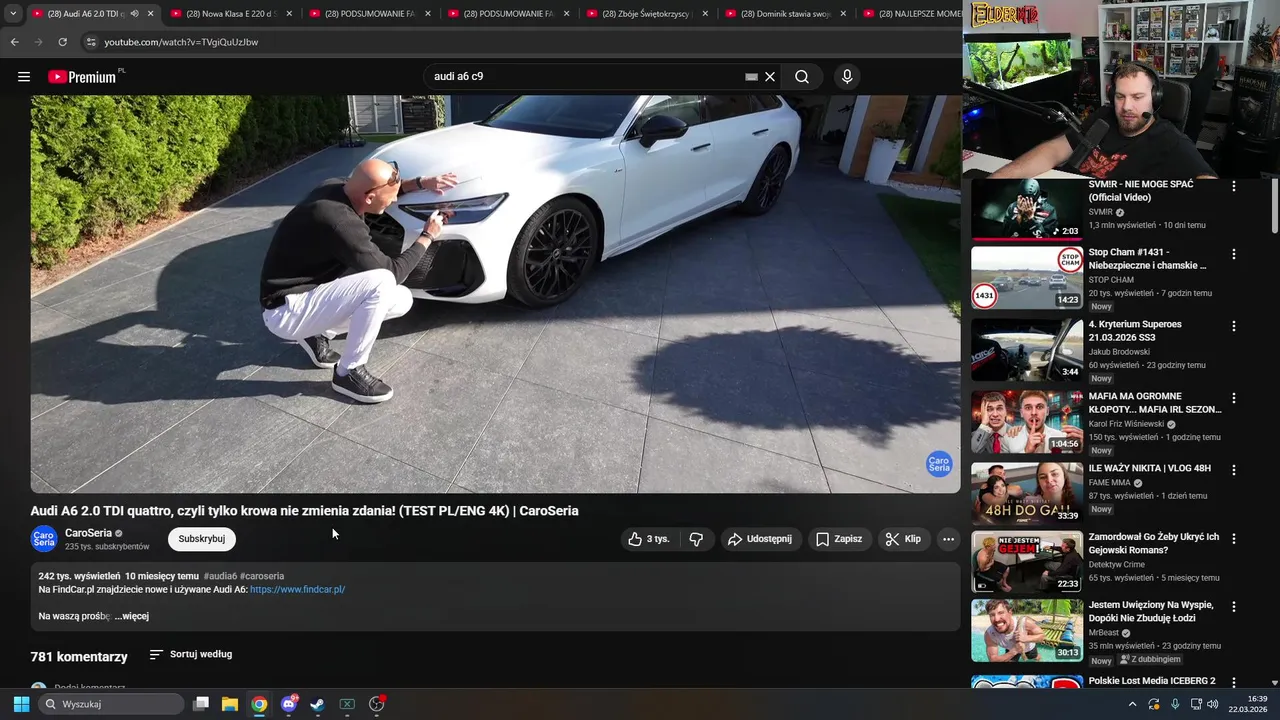
Task: Open the on-screen keyboard icon in search
Action: click(751, 77)
